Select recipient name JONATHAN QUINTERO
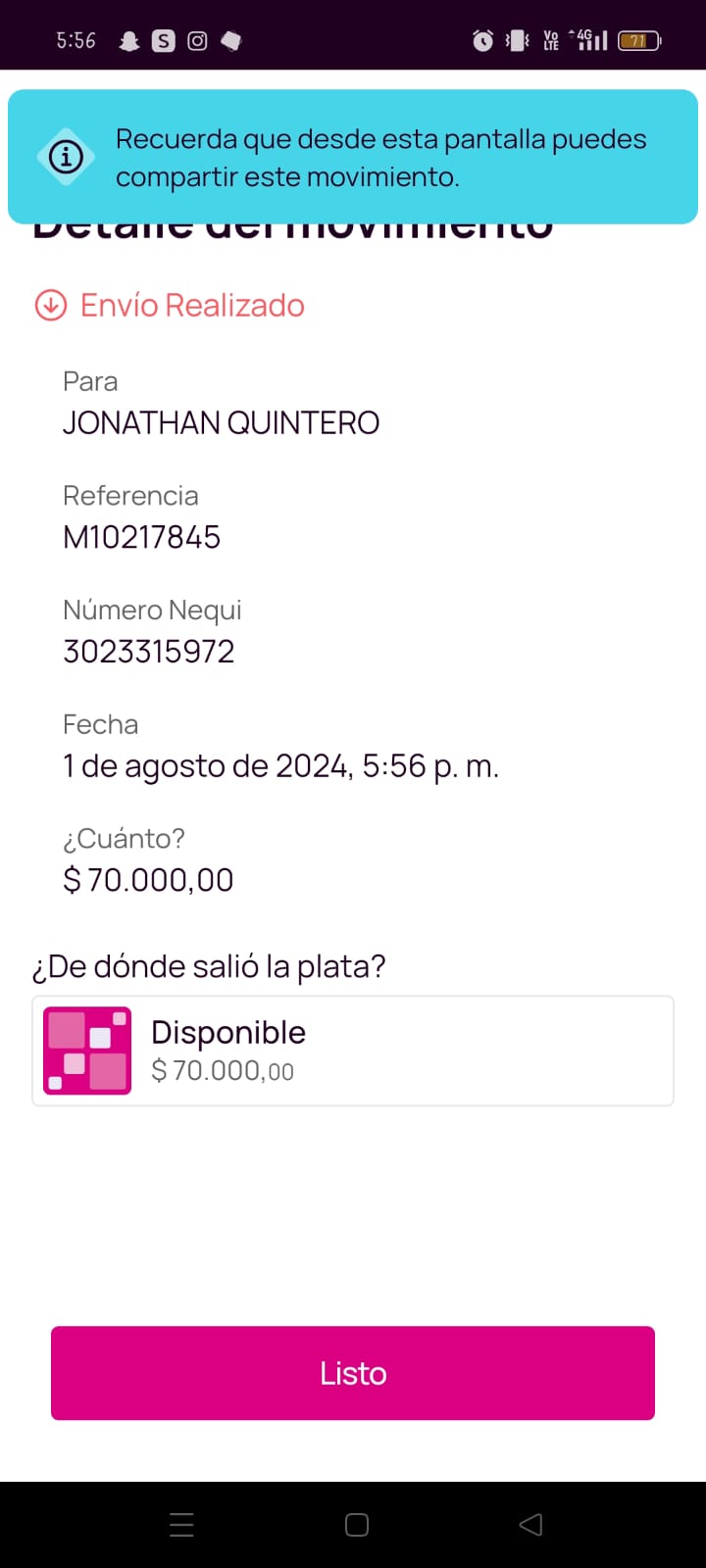 221,423
